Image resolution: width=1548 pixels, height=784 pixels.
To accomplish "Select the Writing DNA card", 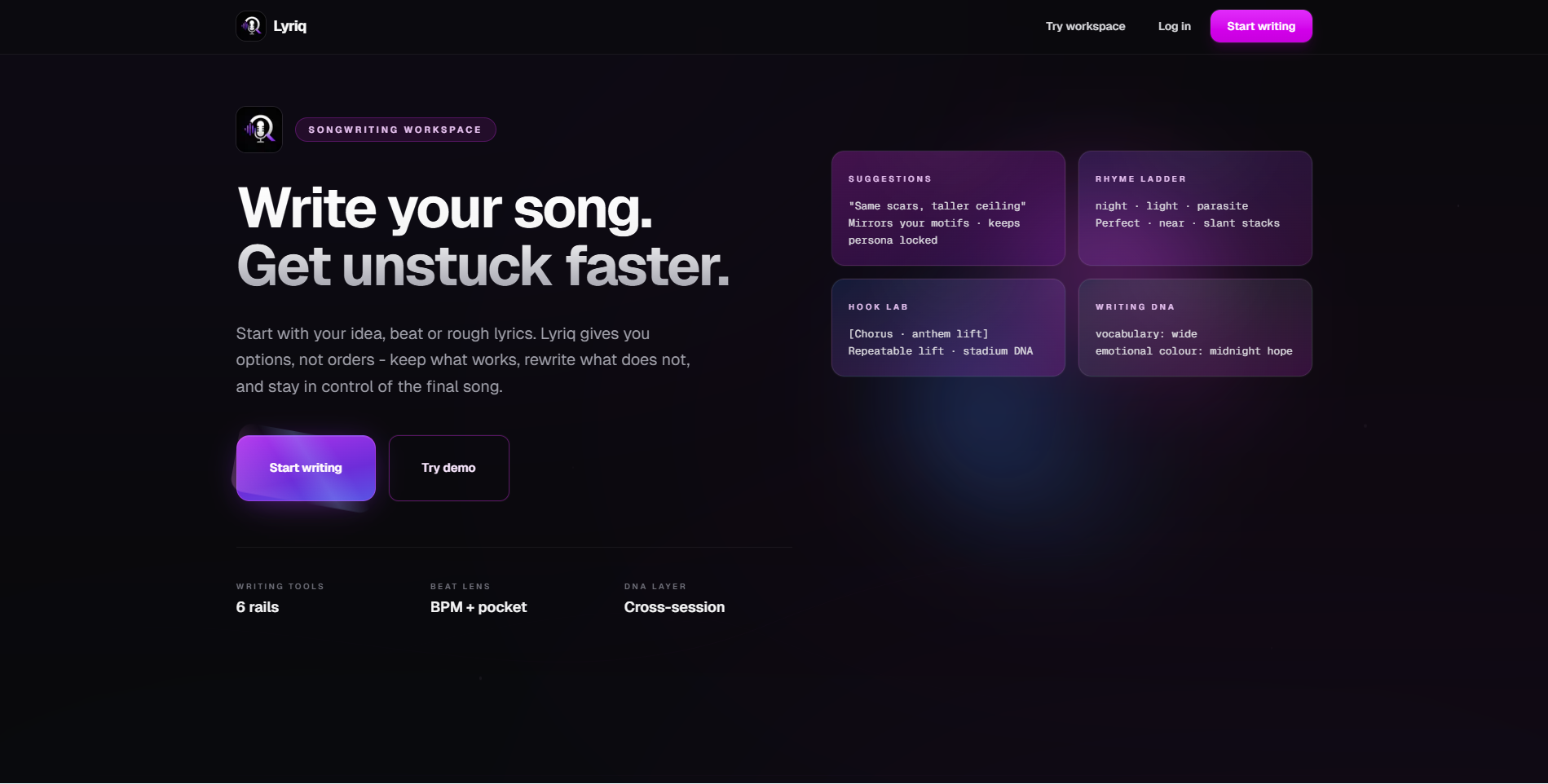I will pyautogui.click(x=1195, y=328).
